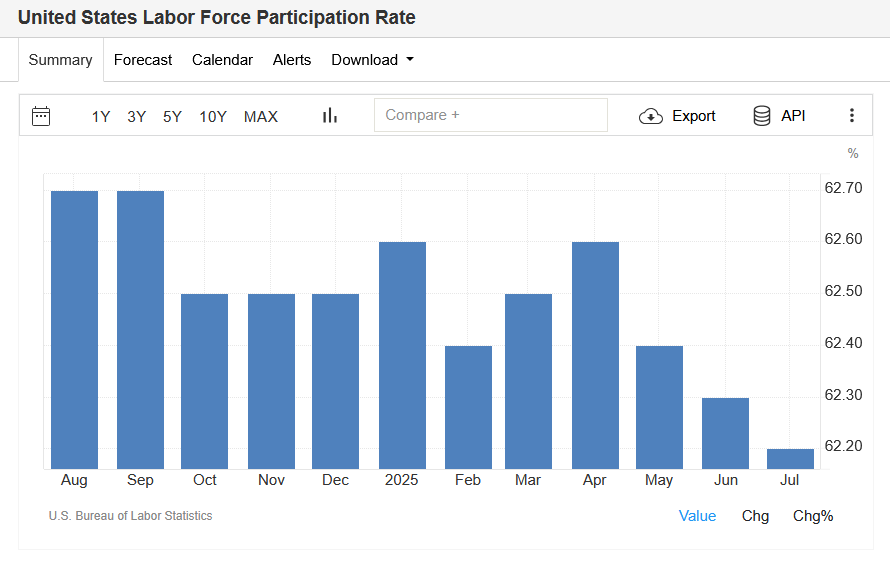Select the 1Y time range
890x580 pixels.
(100, 116)
